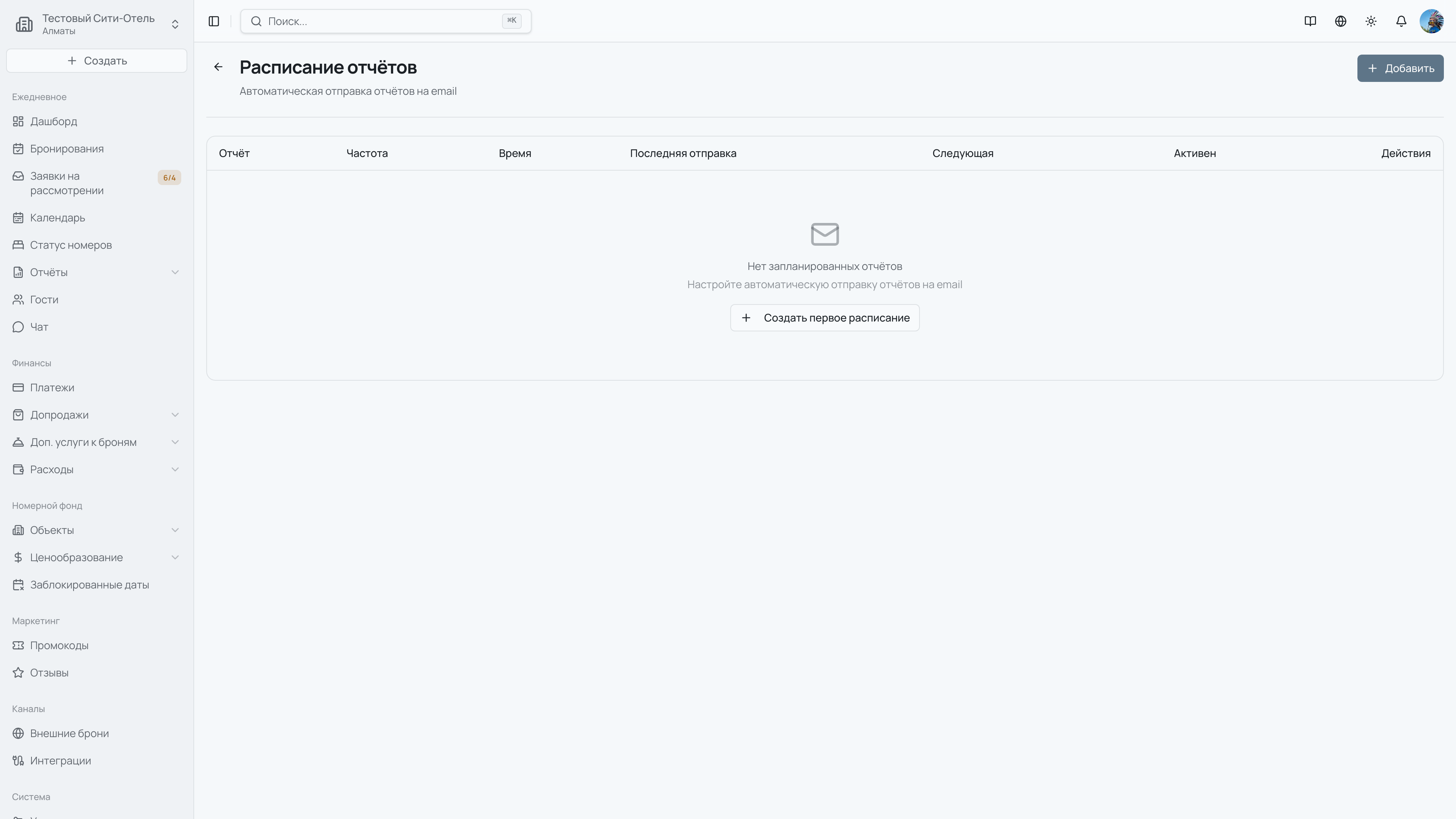Expand Расходы submenu chevron
Viewport: 1456px width, 819px height.
[x=175, y=469]
